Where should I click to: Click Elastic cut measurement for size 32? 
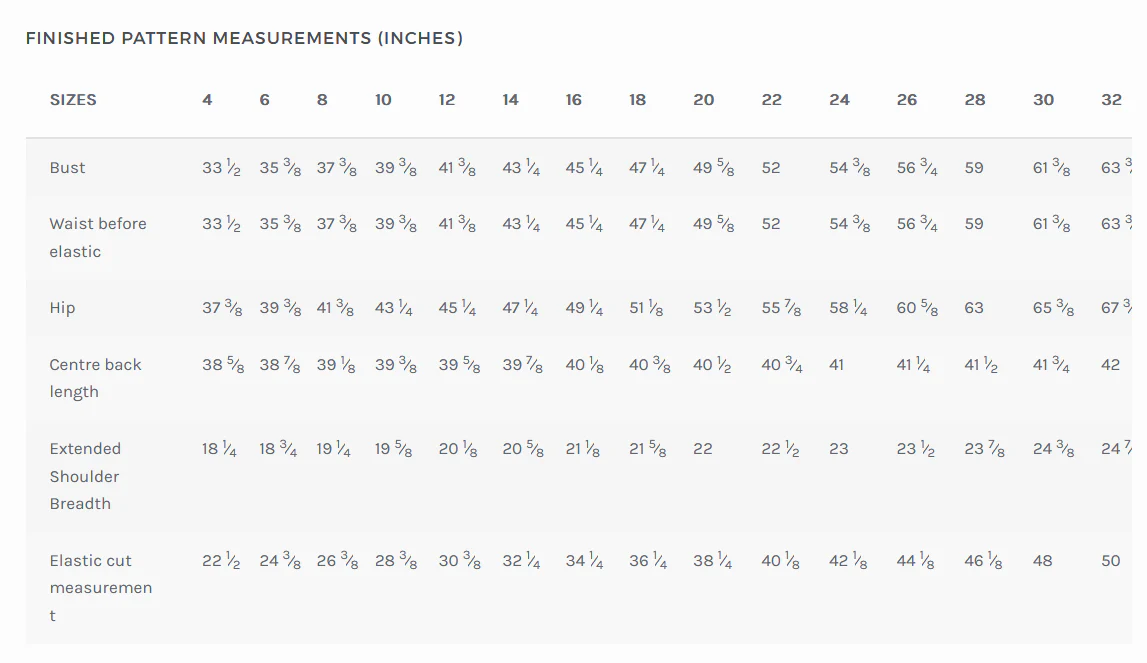tap(1110, 561)
